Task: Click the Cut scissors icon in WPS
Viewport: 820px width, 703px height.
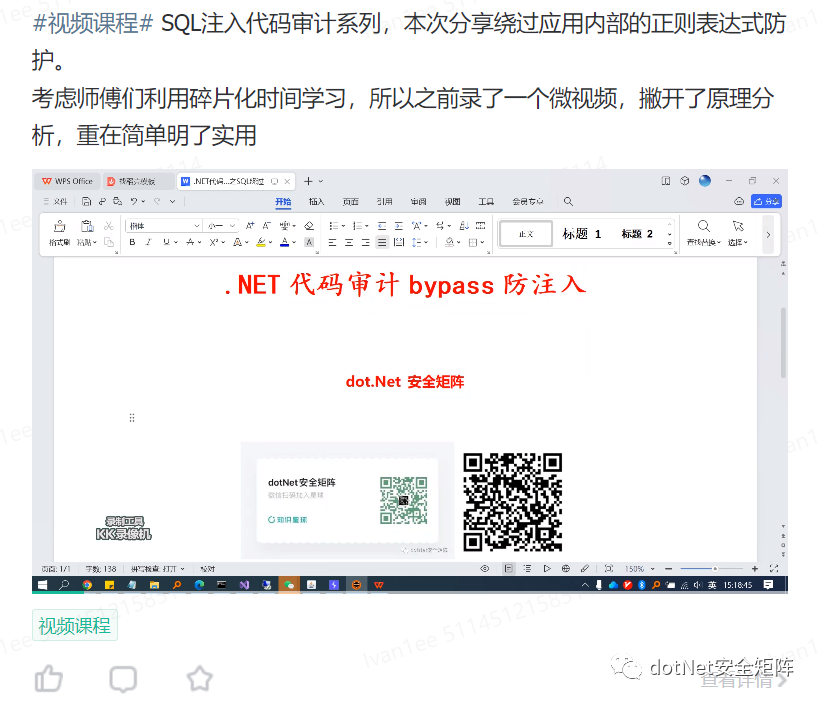Action: click(109, 226)
